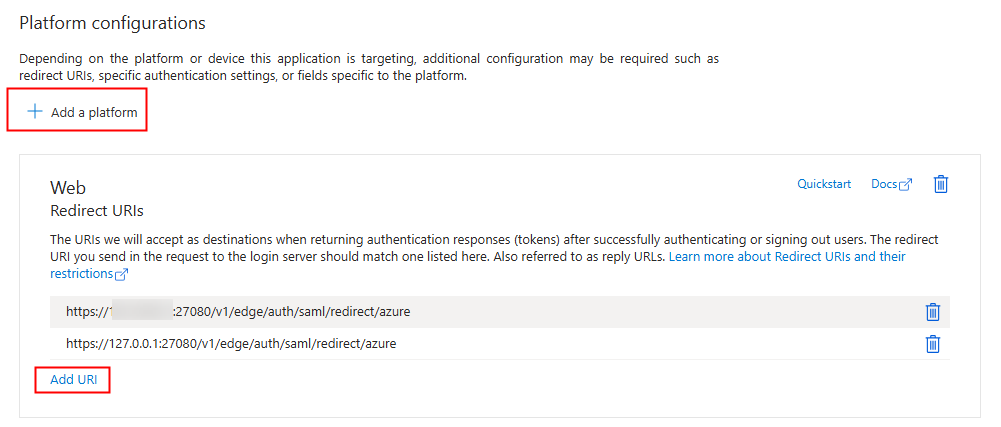
Task: Delete the Web platform using its trash icon
Action: click(x=940, y=184)
